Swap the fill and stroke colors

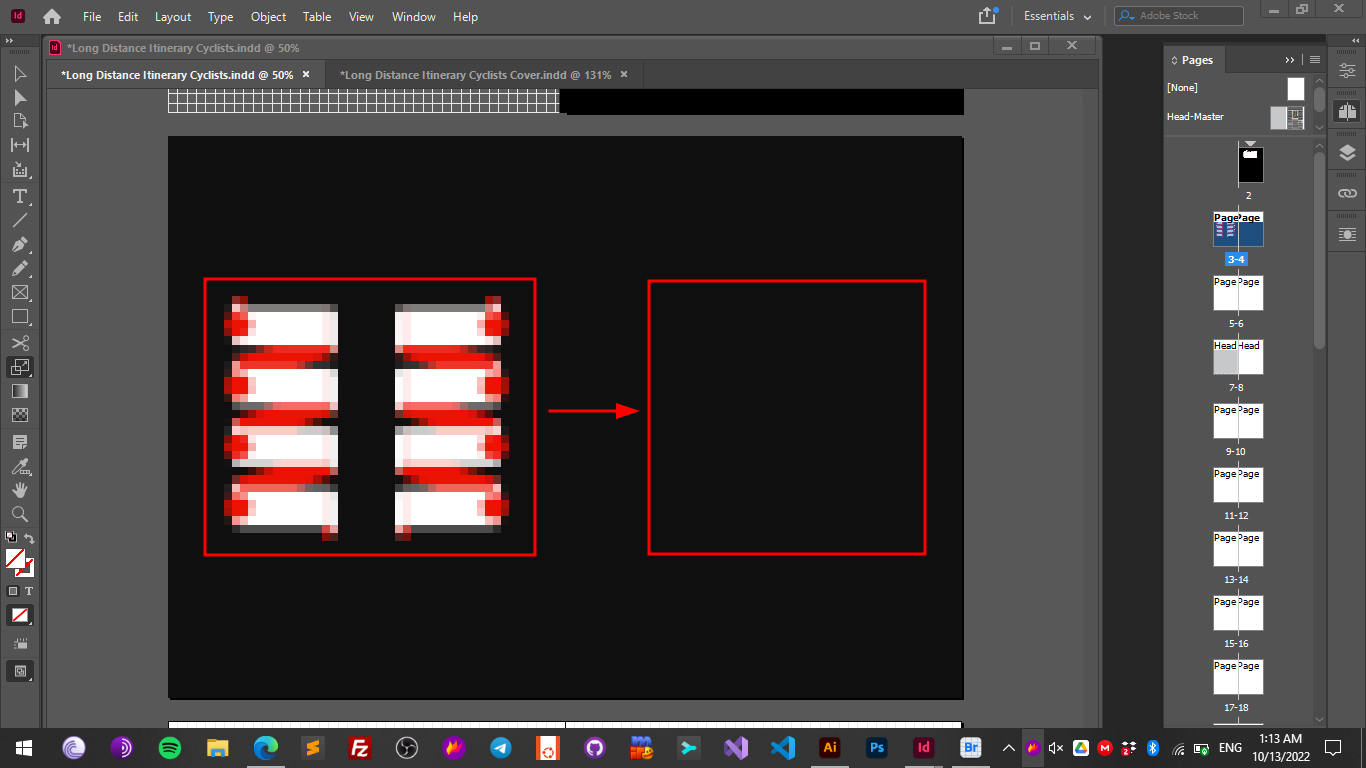(x=30, y=537)
